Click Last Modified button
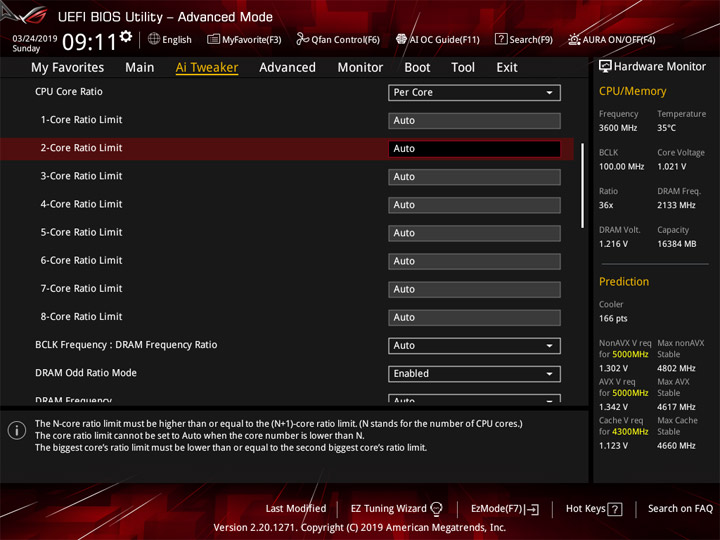The height and width of the screenshot is (540, 720). pos(296,509)
